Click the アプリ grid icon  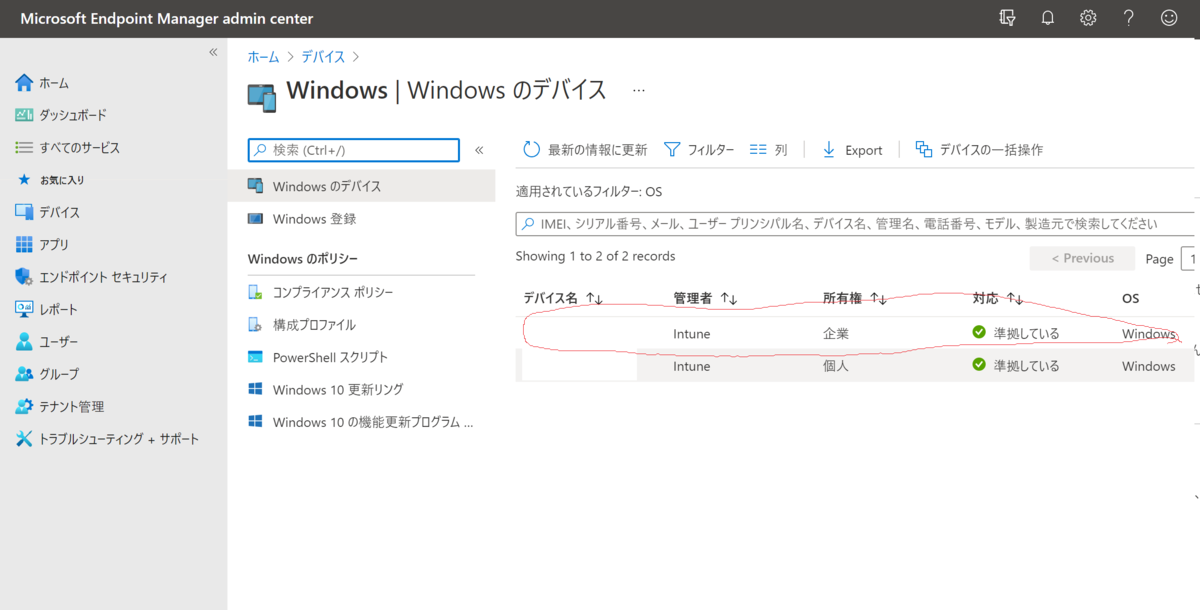click(x=24, y=244)
